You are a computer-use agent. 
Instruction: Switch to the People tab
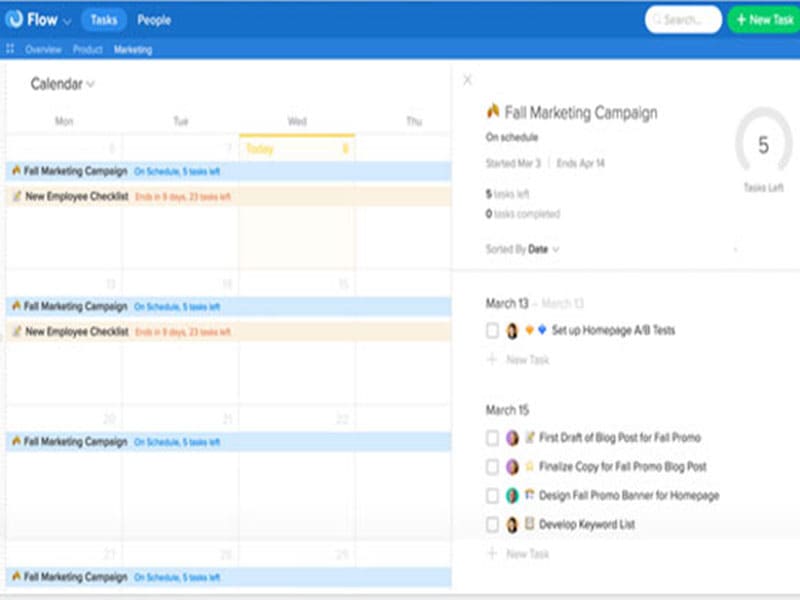pyautogui.click(x=152, y=19)
